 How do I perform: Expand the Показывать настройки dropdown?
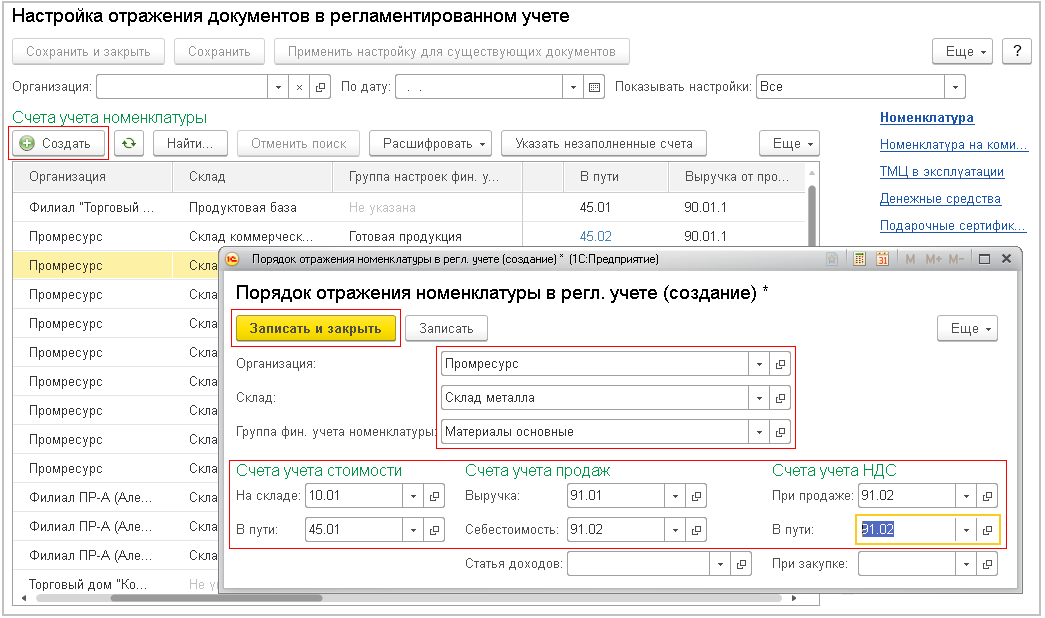955,87
